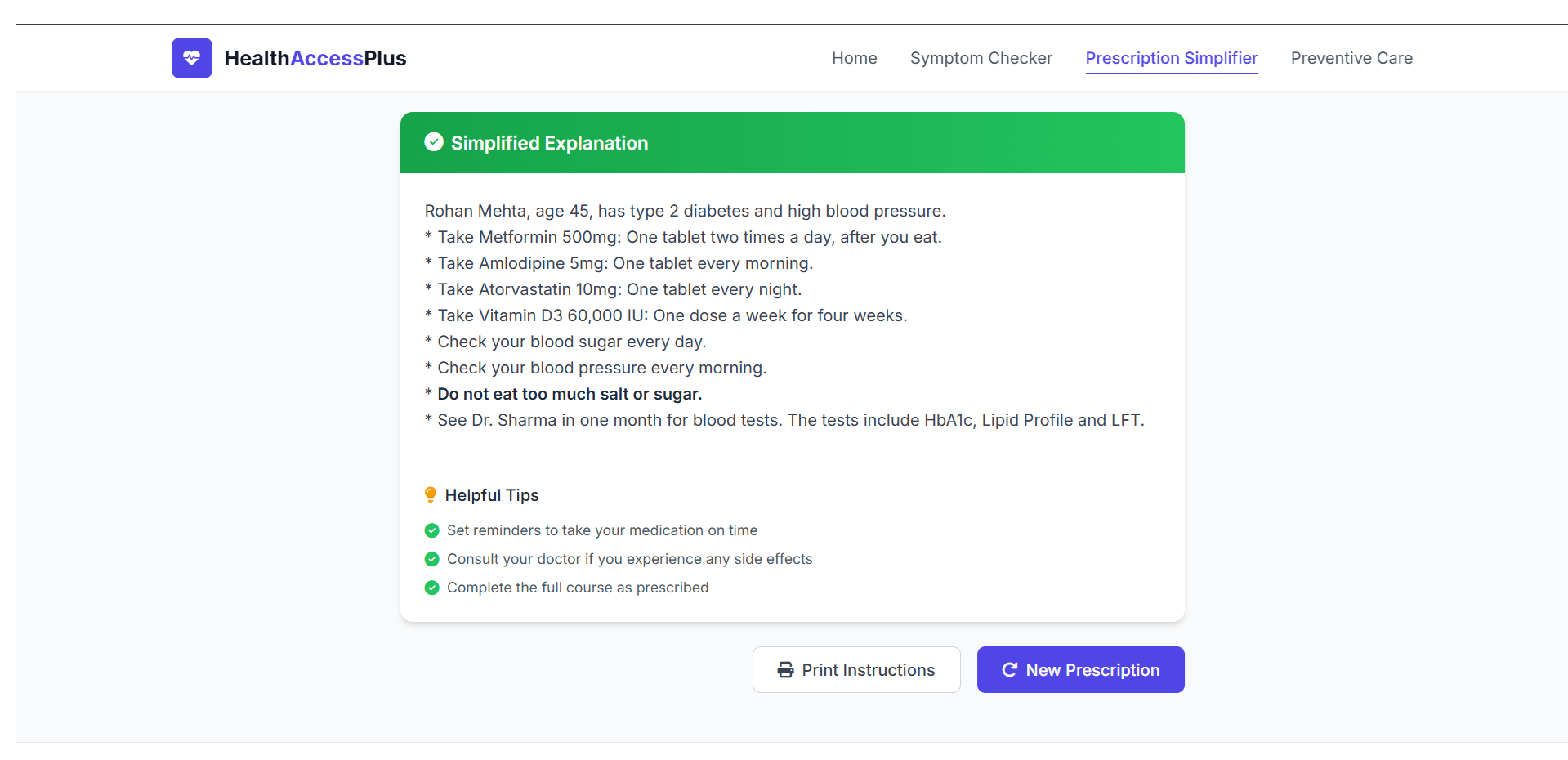The image size is (1568, 760).
Task: Click the green check beside Consult your doctor tip
Action: (432, 559)
